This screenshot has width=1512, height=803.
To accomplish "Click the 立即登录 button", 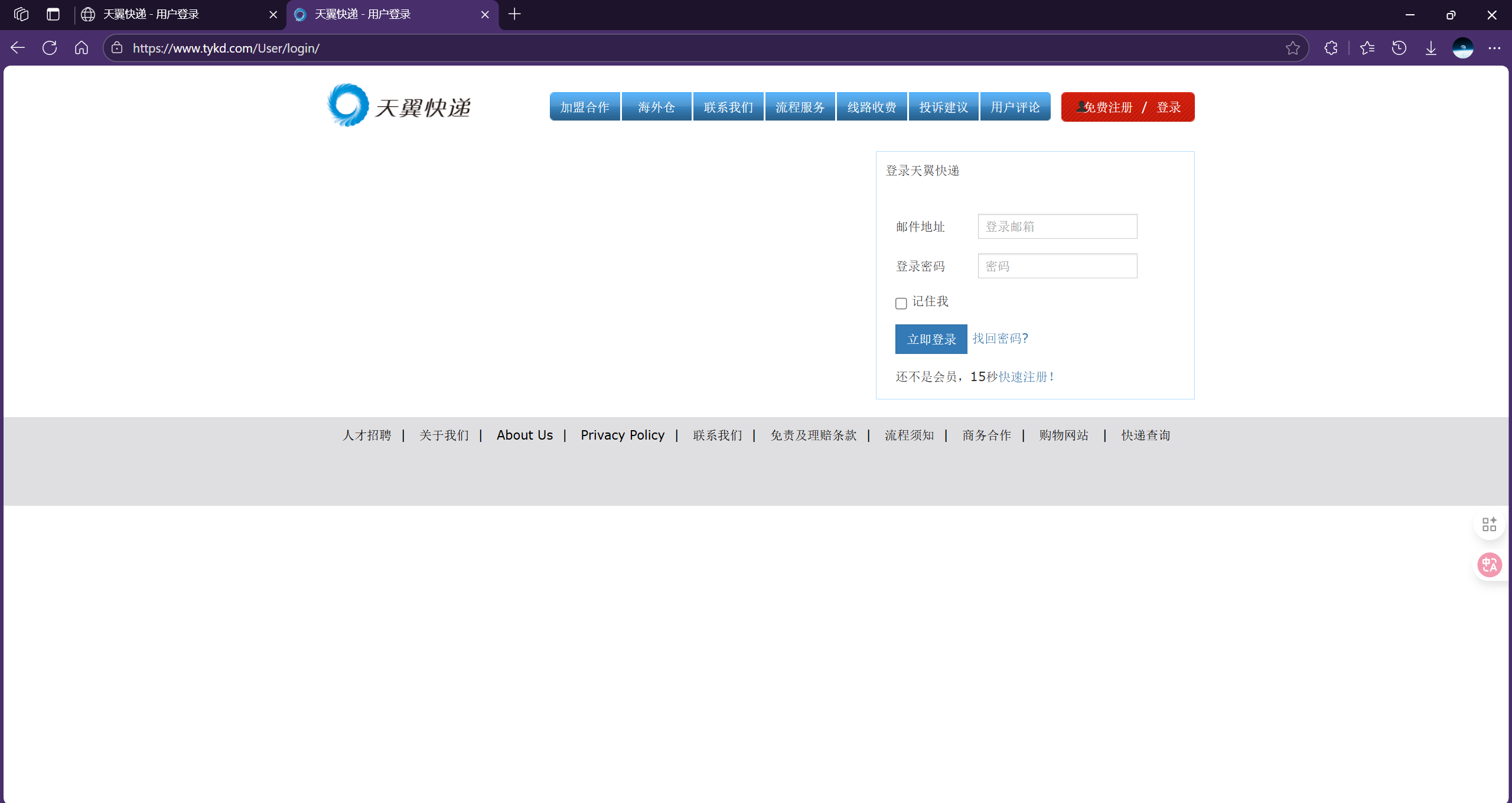I will tap(931, 339).
